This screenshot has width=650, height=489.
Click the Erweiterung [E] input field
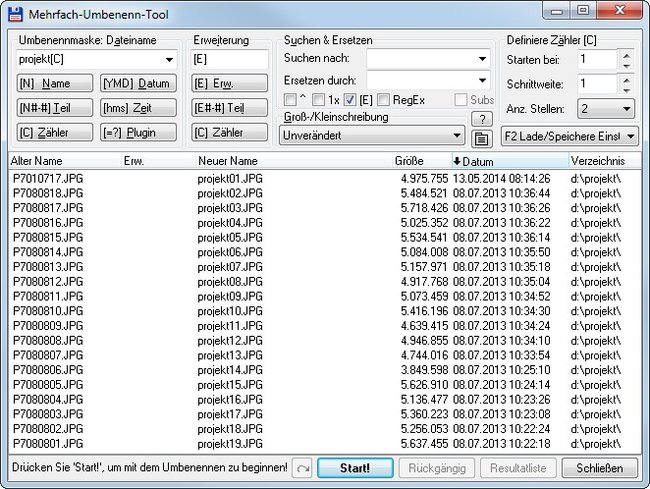pos(229,59)
